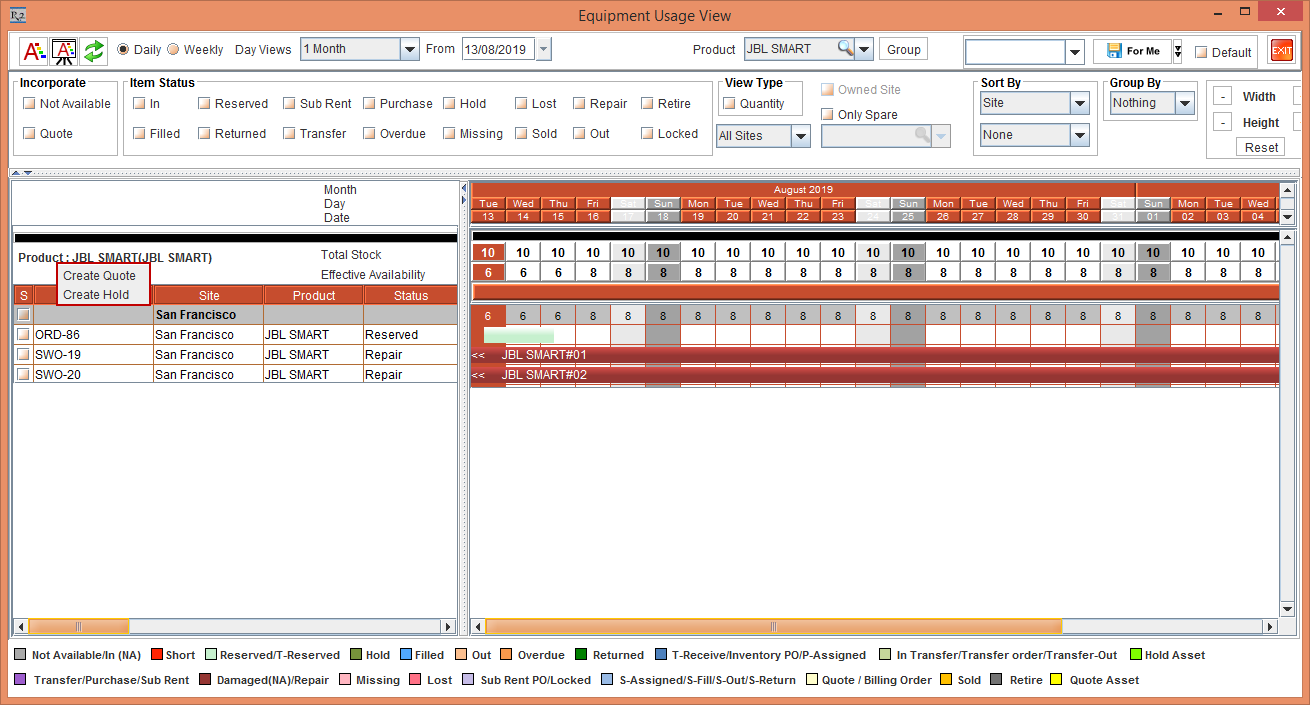Enable the Quantity view type checkbox
Viewport: 1310px width, 705px height.
[729, 103]
